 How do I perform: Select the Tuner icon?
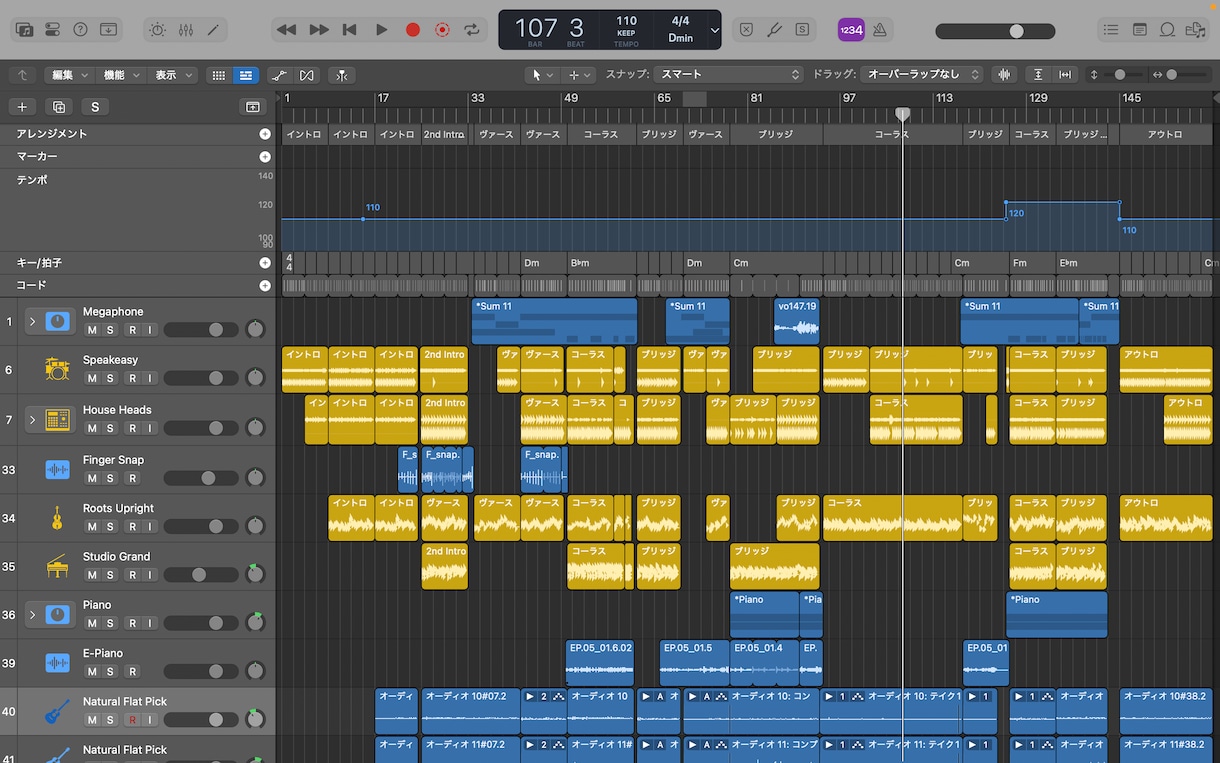(x=774, y=29)
